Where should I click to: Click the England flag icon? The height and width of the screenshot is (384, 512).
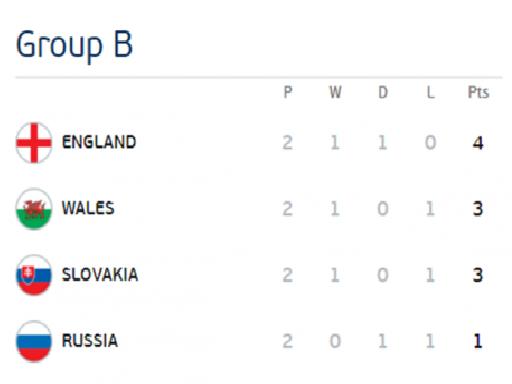[34, 143]
